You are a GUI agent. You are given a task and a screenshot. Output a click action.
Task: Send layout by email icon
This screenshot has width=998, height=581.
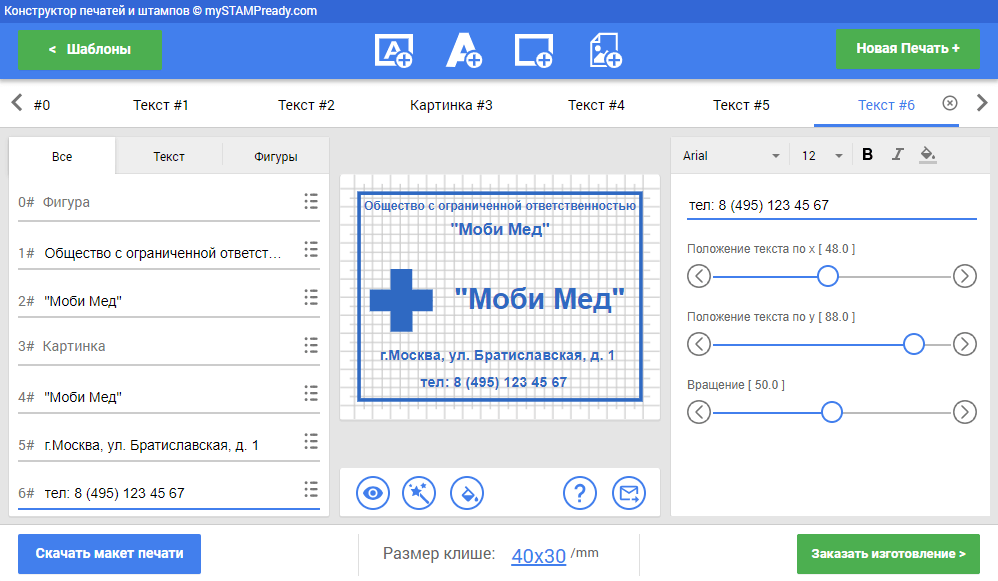629,493
